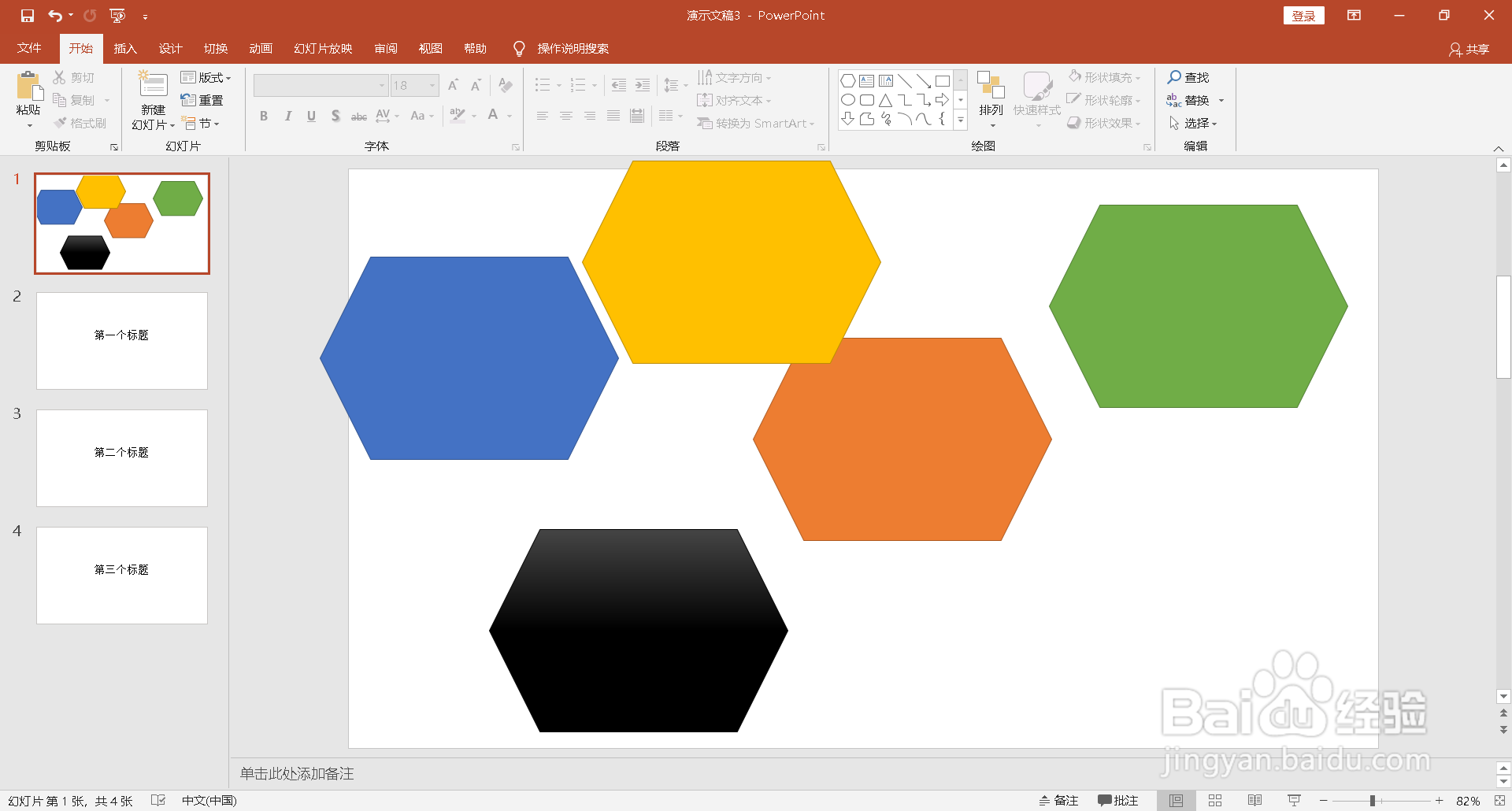Select the triangle shape in shapes gallery
Screen dimensions: 1512x811
click(886, 100)
